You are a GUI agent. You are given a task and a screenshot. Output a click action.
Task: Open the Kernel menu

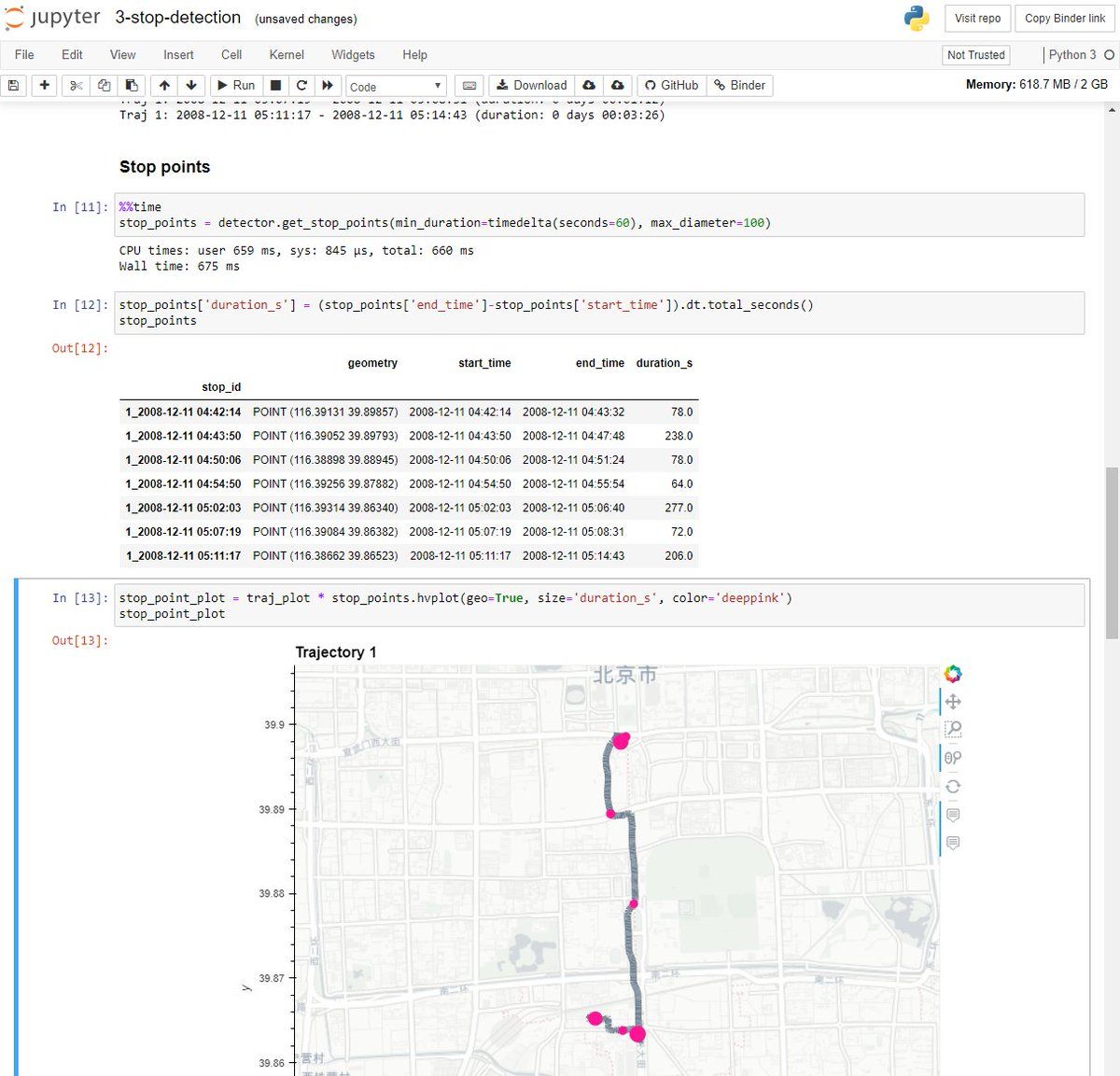click(287, 55)
